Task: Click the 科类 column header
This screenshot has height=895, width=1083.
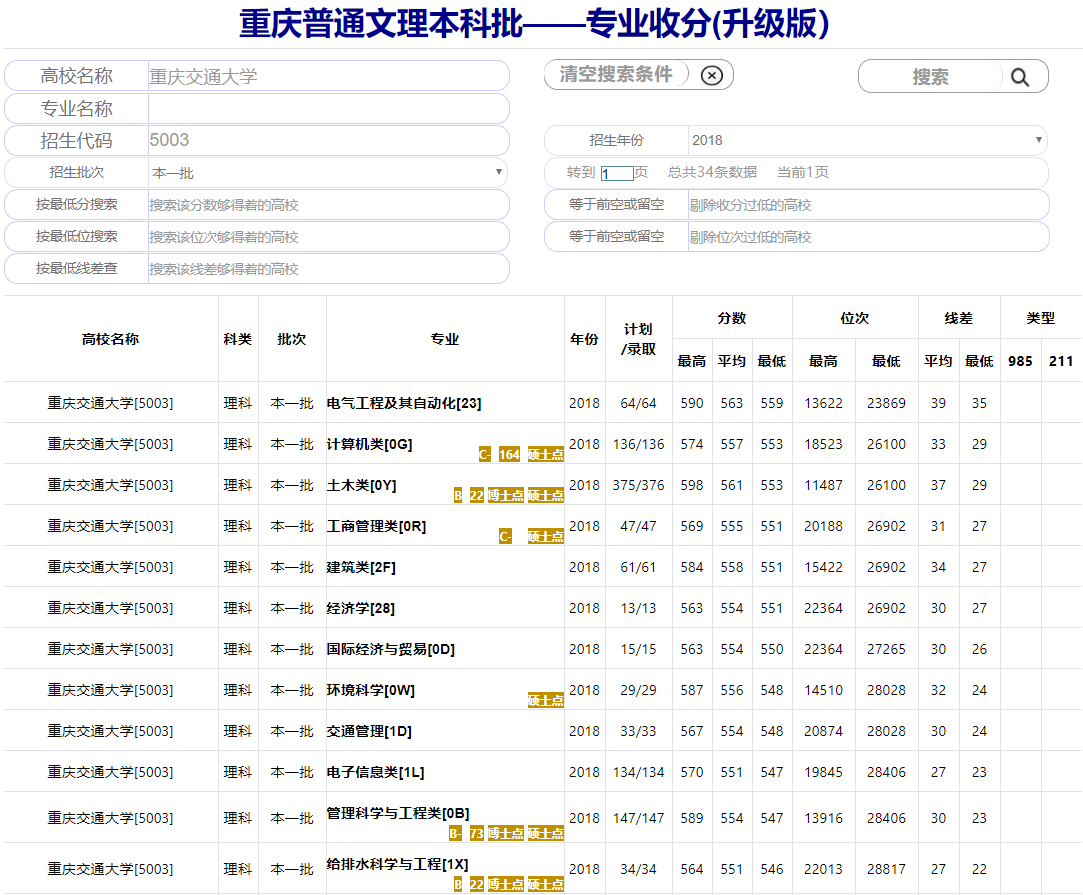Action: (x=238, y=339)
